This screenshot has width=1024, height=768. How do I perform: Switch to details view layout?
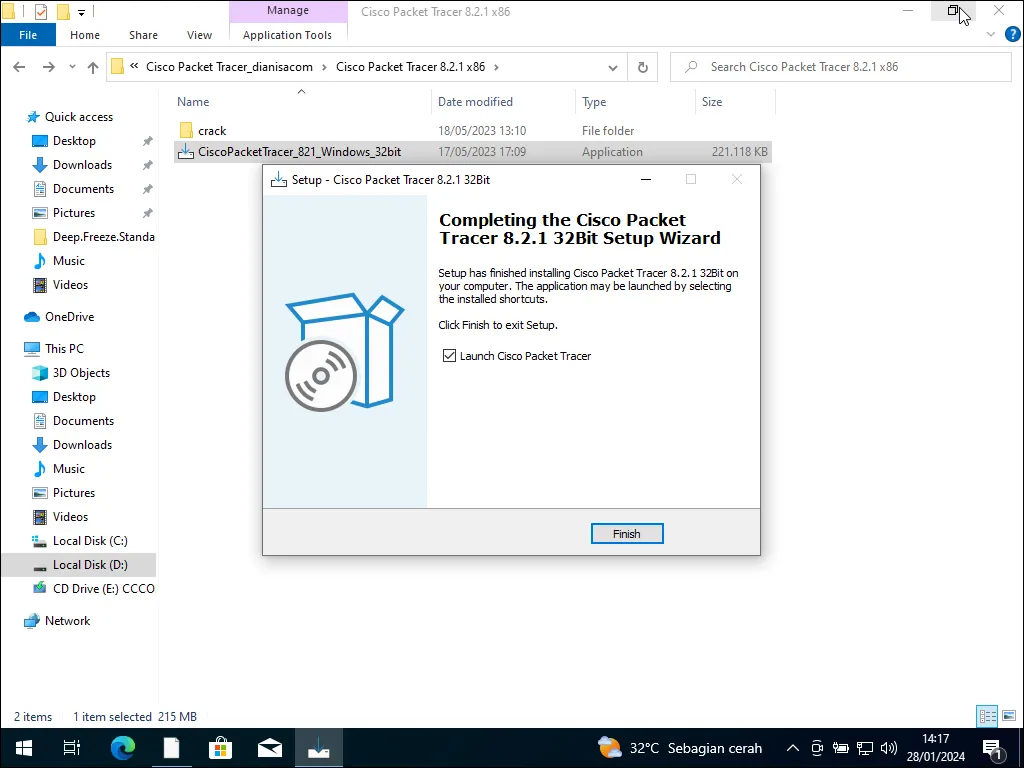(987, 716)
